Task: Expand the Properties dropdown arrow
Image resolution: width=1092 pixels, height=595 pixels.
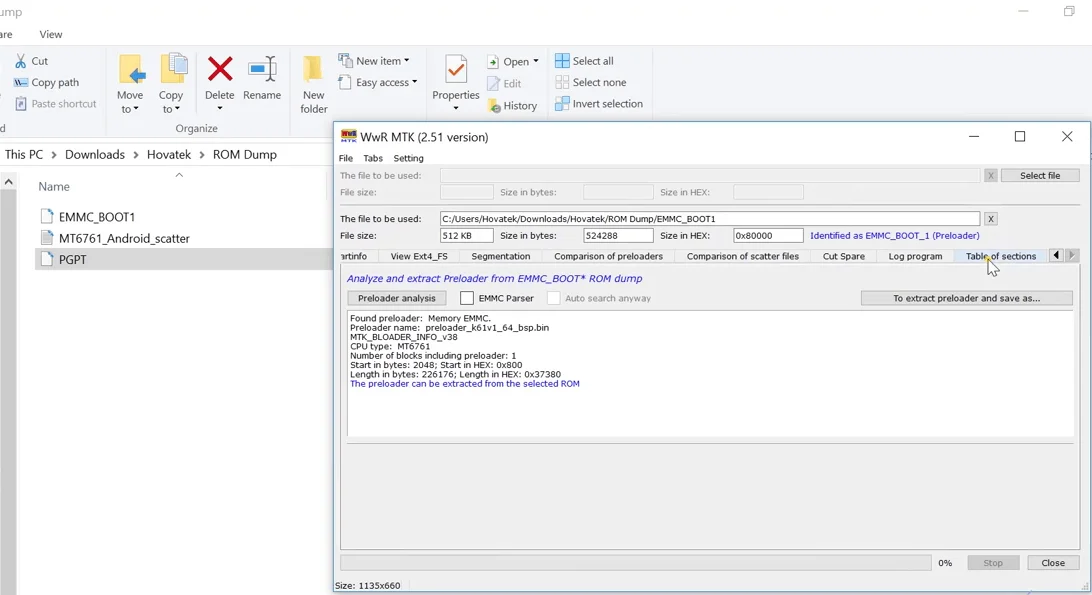Action: pos(456,109)
